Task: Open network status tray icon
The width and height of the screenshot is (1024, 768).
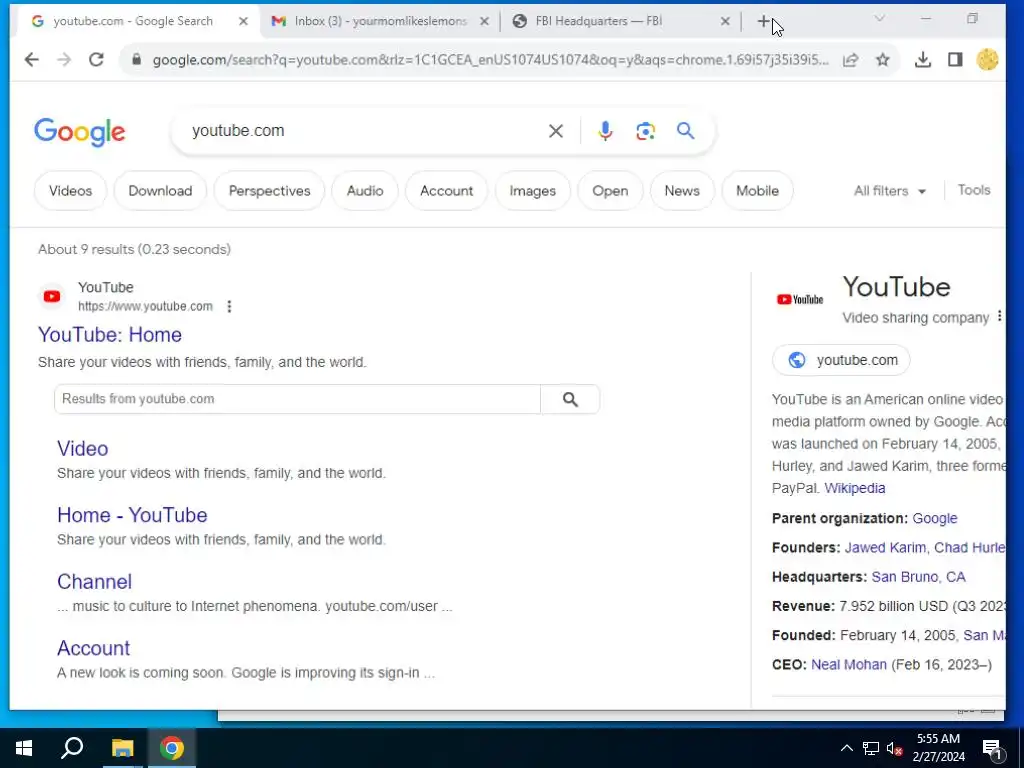Action: 871,748
